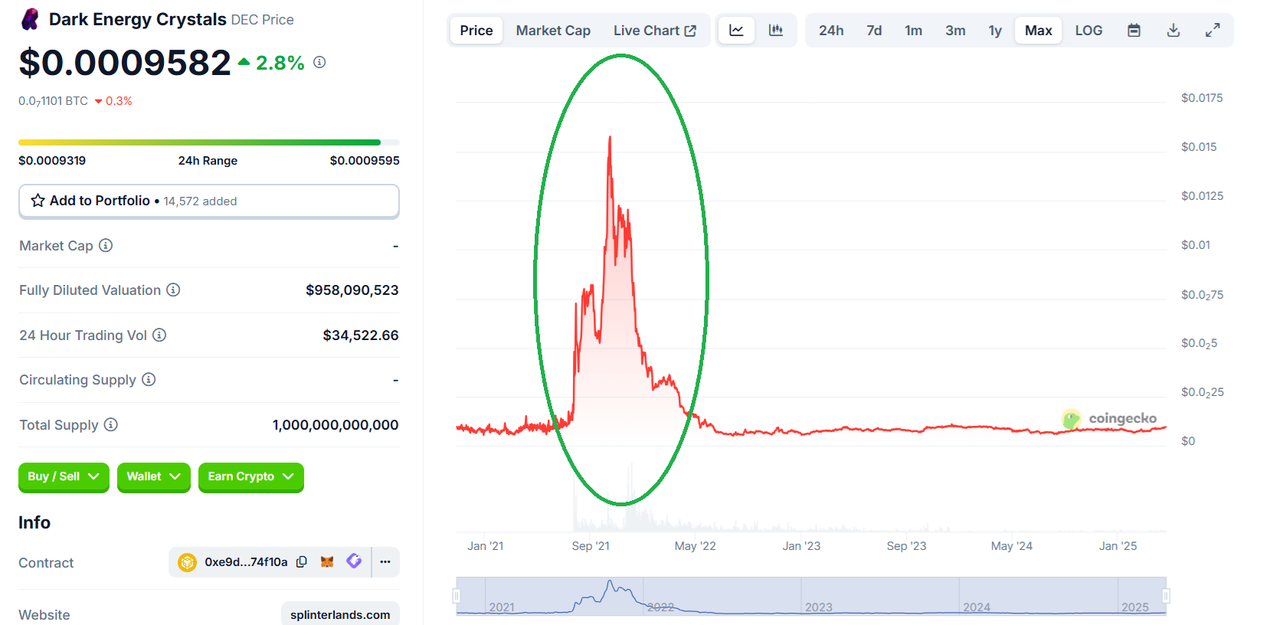This screenshot has width=1280, height=625.
Task: Click the purple icon next to MetaMask fox
Action: [353, 562]
